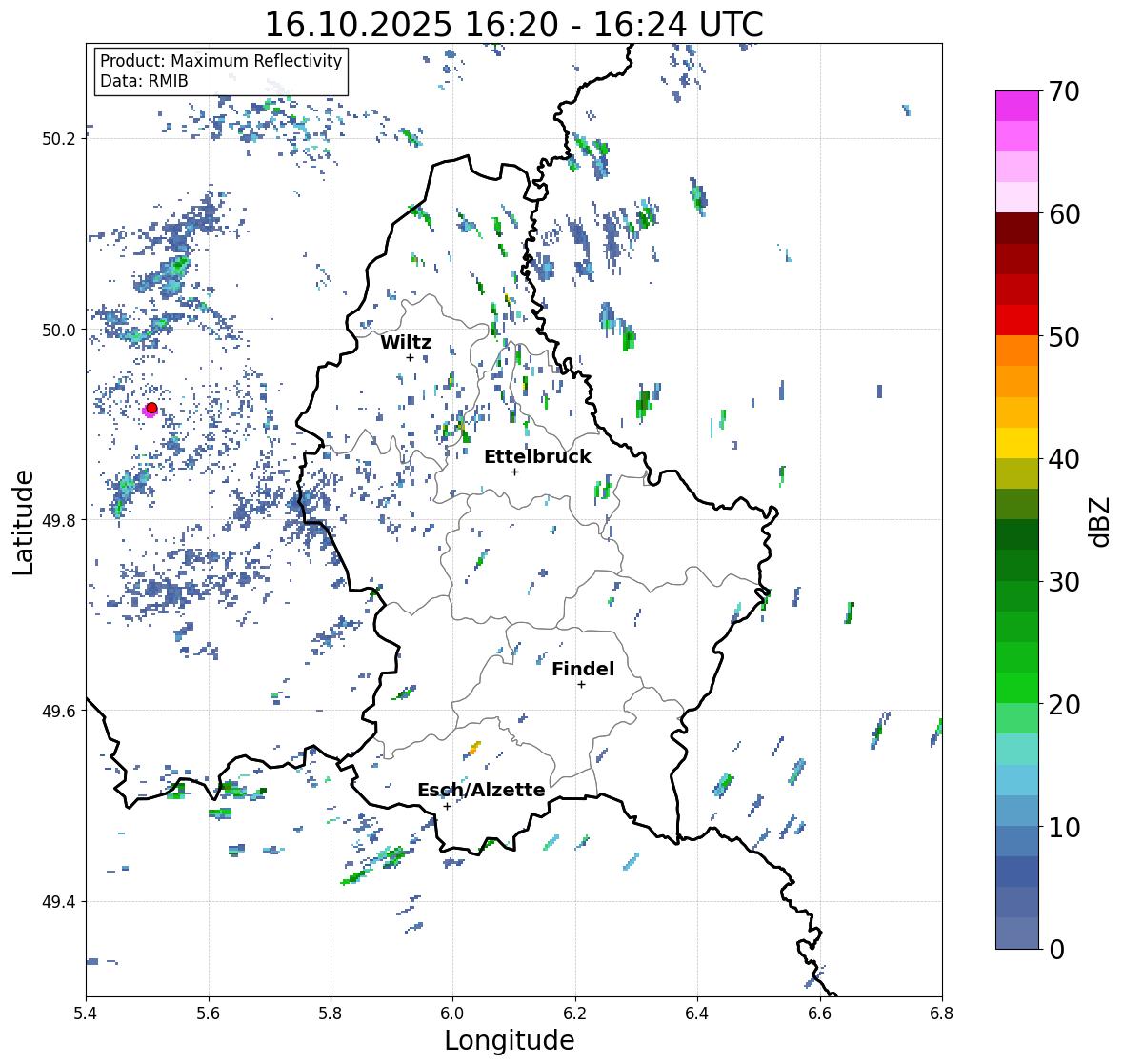Click the longitude tick label 5.6
The height and width of the screenshot is (1064, 1123).
[209, 1014]
